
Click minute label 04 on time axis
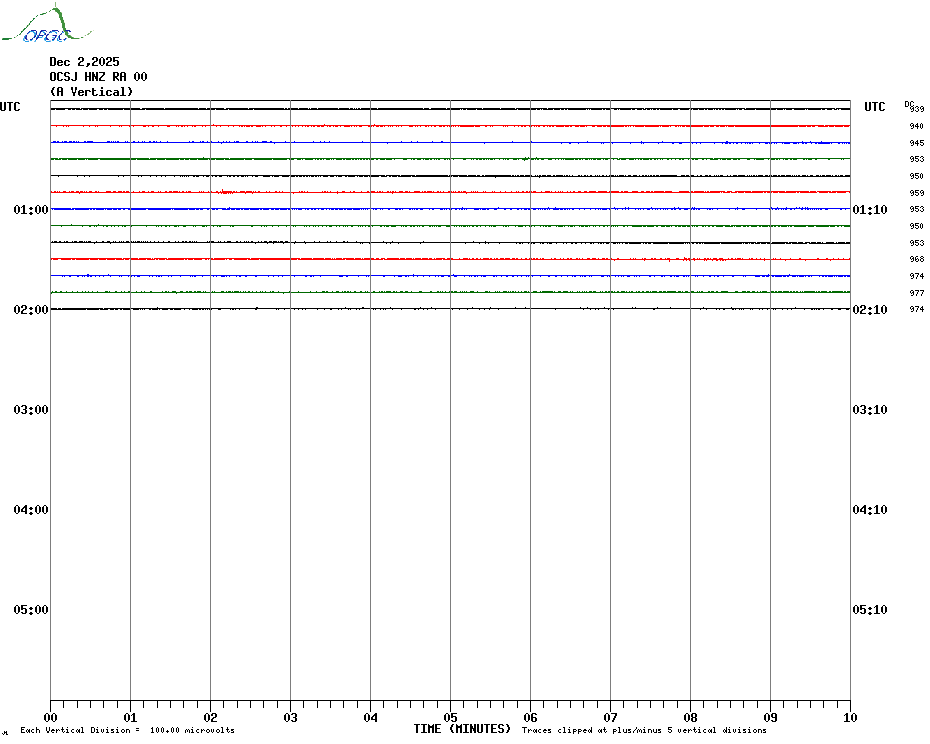tap(371, 717)
